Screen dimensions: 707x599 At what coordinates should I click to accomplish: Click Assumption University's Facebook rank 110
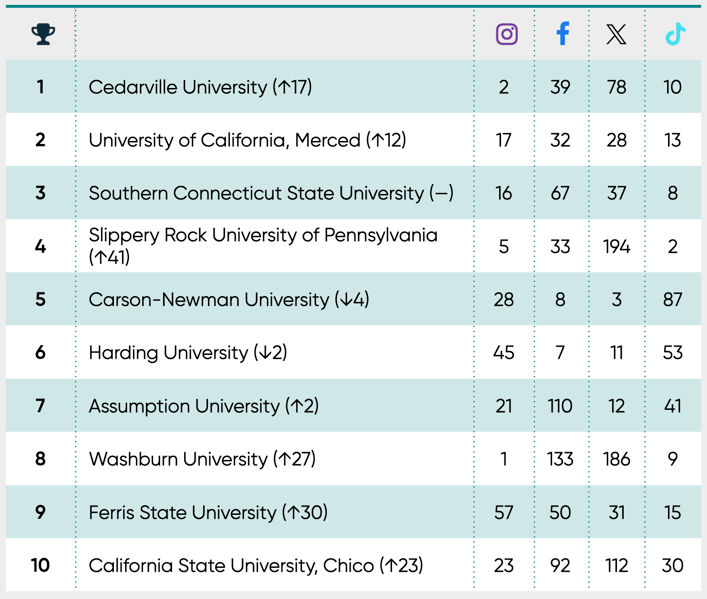tap(560, 406)
